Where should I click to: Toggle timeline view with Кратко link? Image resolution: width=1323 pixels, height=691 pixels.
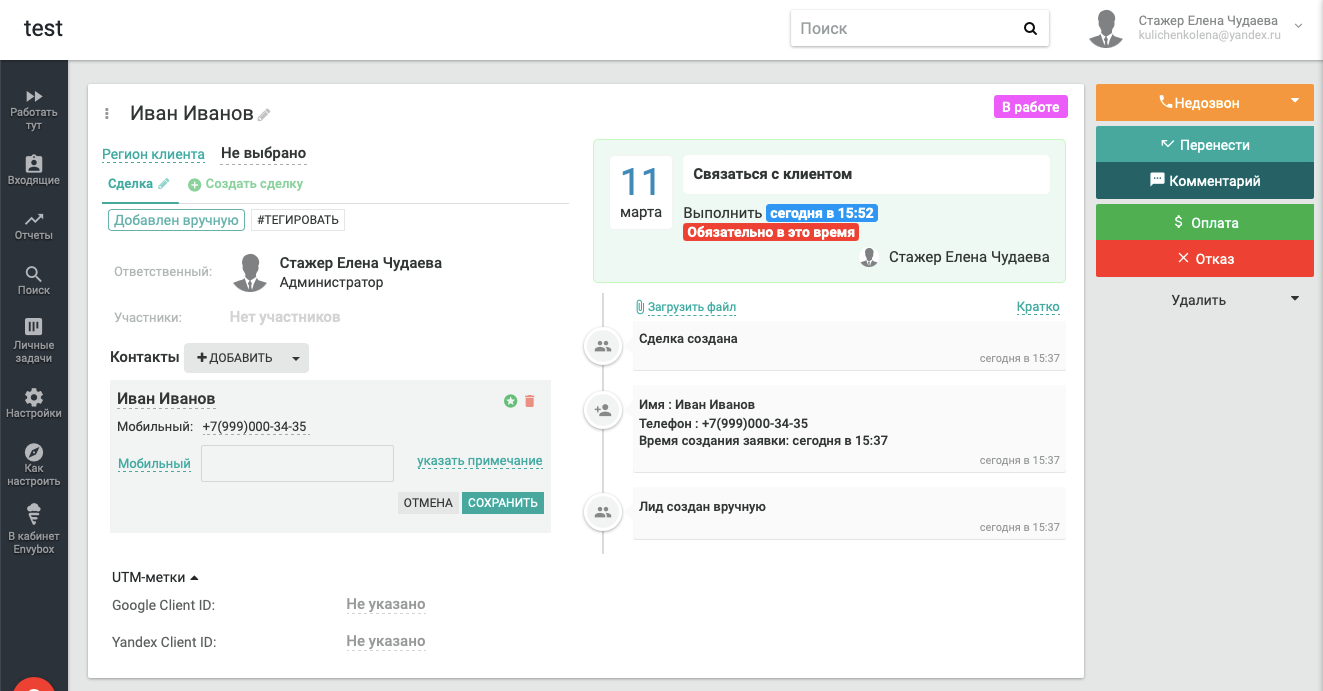(1037, 307)
